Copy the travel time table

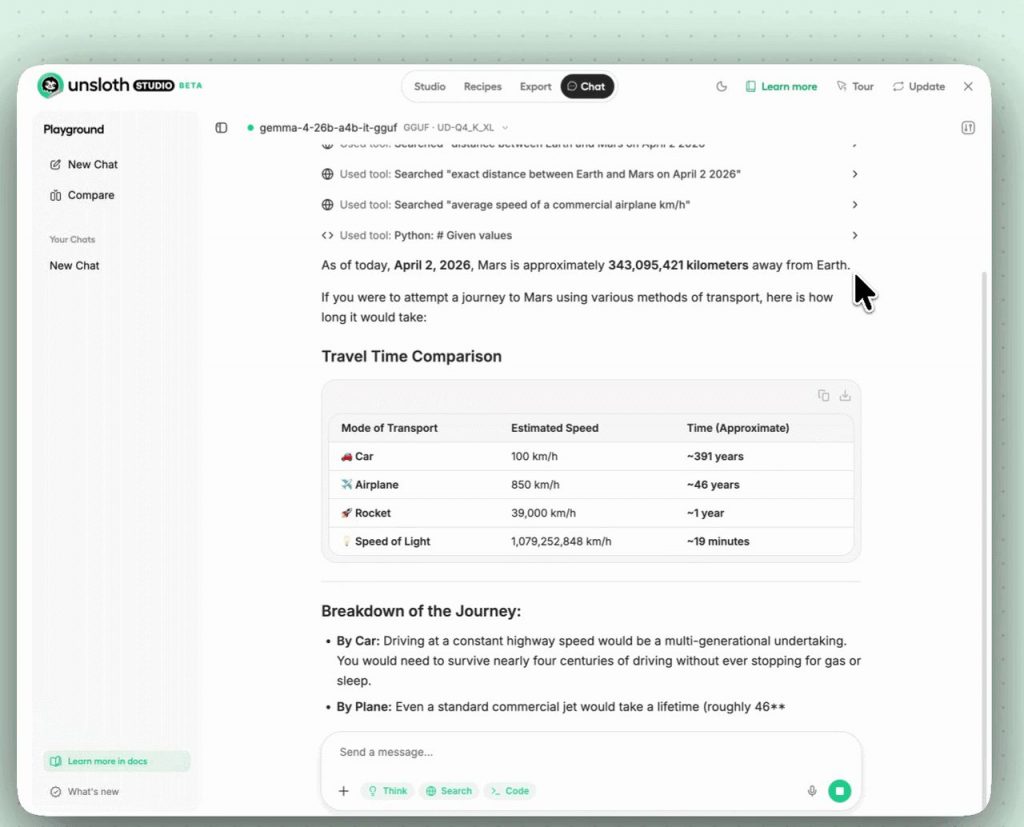click(823, 395)
